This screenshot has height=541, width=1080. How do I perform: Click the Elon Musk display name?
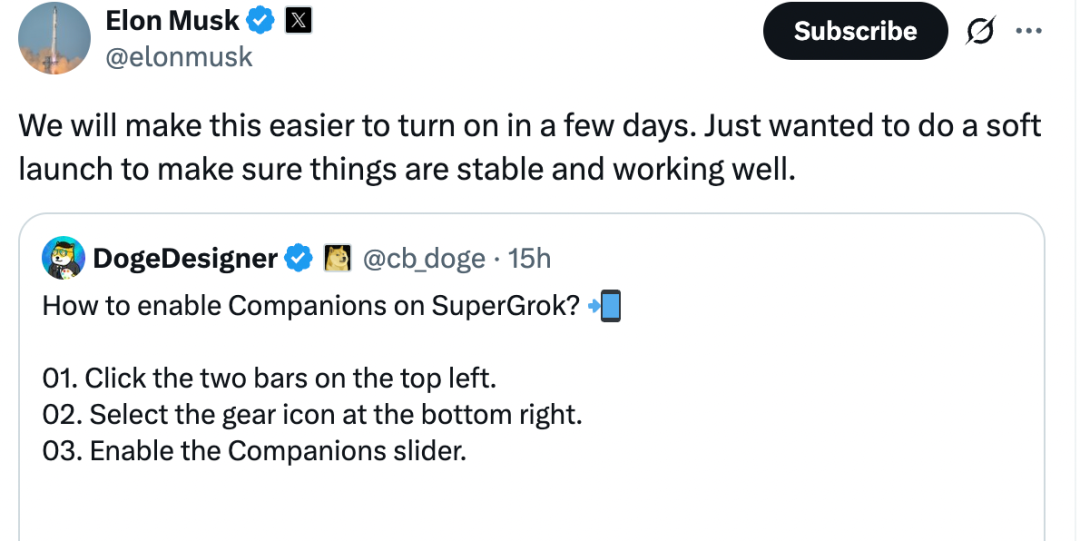coord(172,21)
